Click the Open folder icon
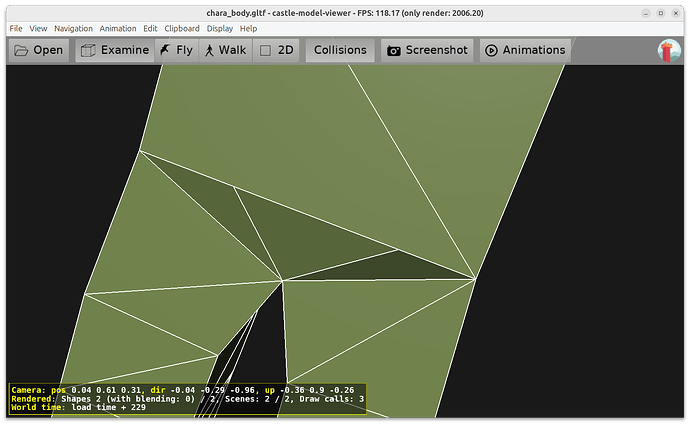The image size is (690, 424). tap(20, 50)
